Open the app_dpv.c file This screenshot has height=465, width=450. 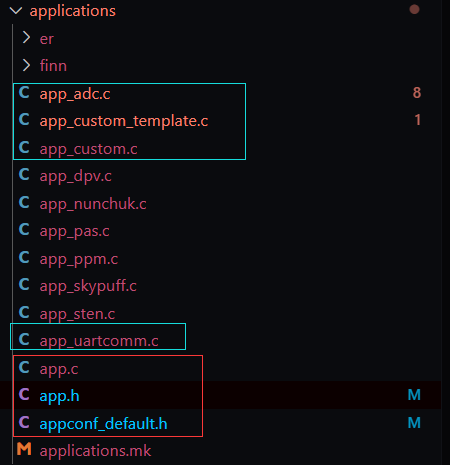[76, 176]
